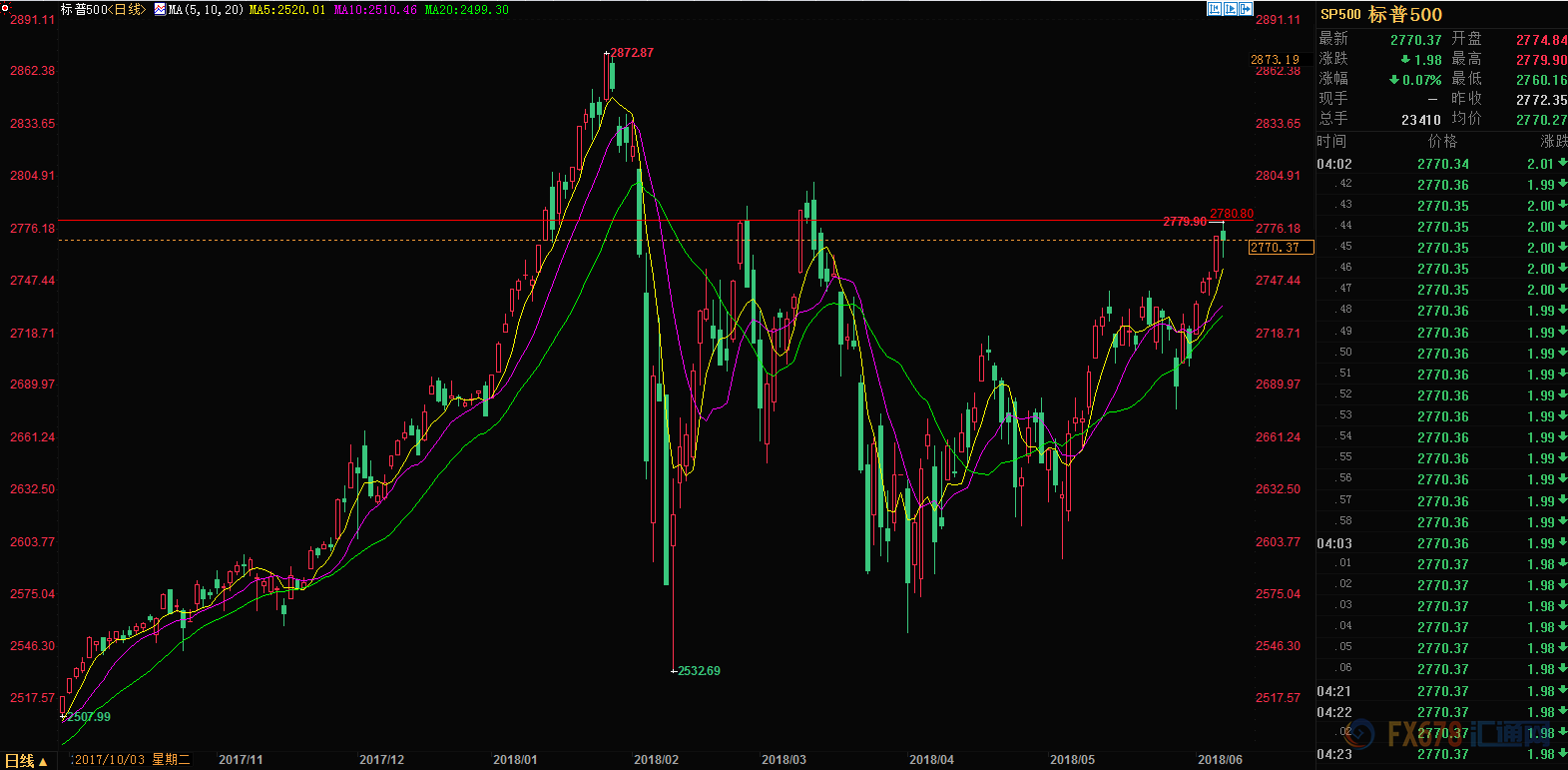The image size is (1568, 770).
Task: Click the 2780.80 horizontal line label
Action: (1232, 214)
